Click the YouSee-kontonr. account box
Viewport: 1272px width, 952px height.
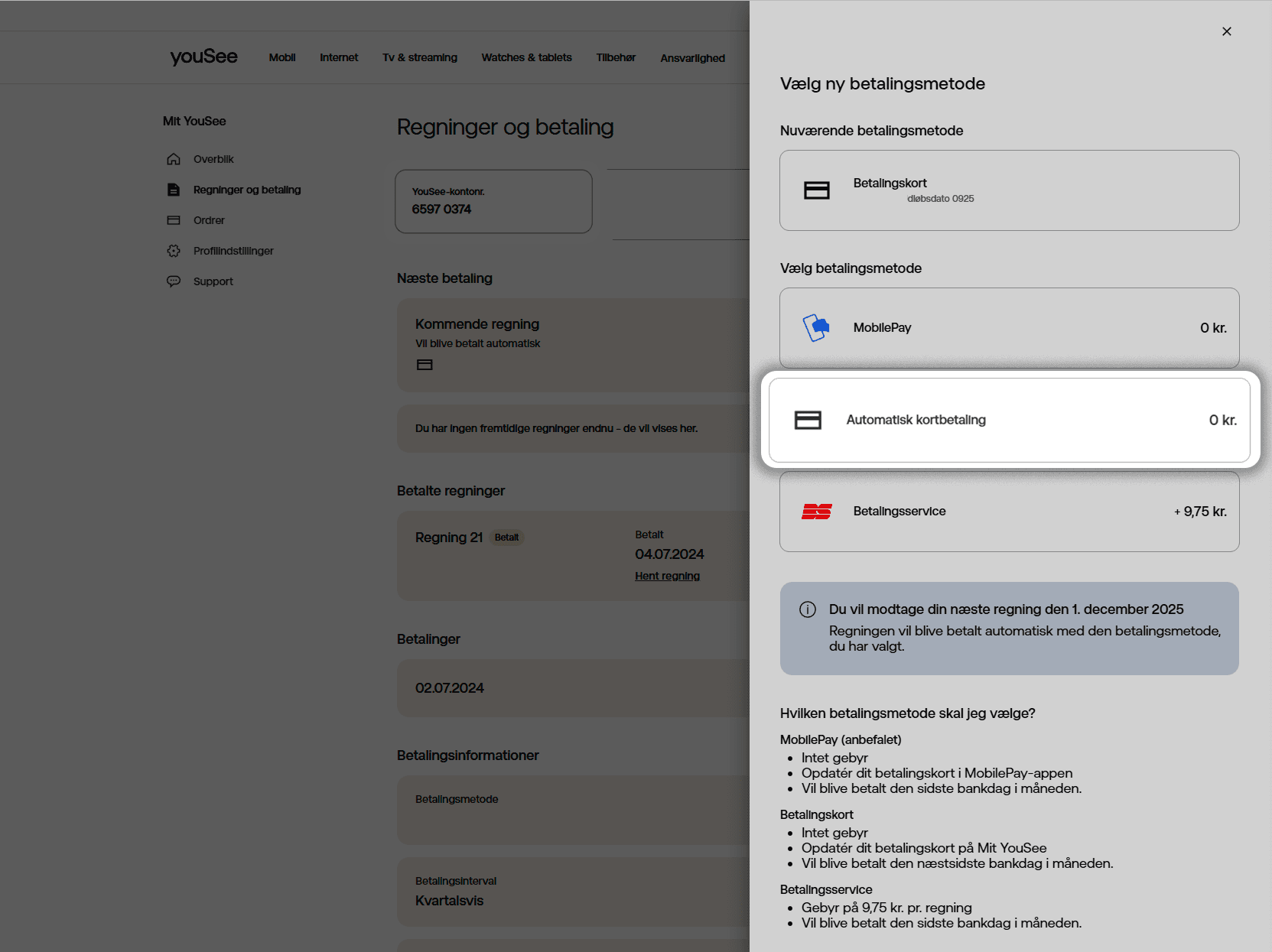click(x=493, y=201)
